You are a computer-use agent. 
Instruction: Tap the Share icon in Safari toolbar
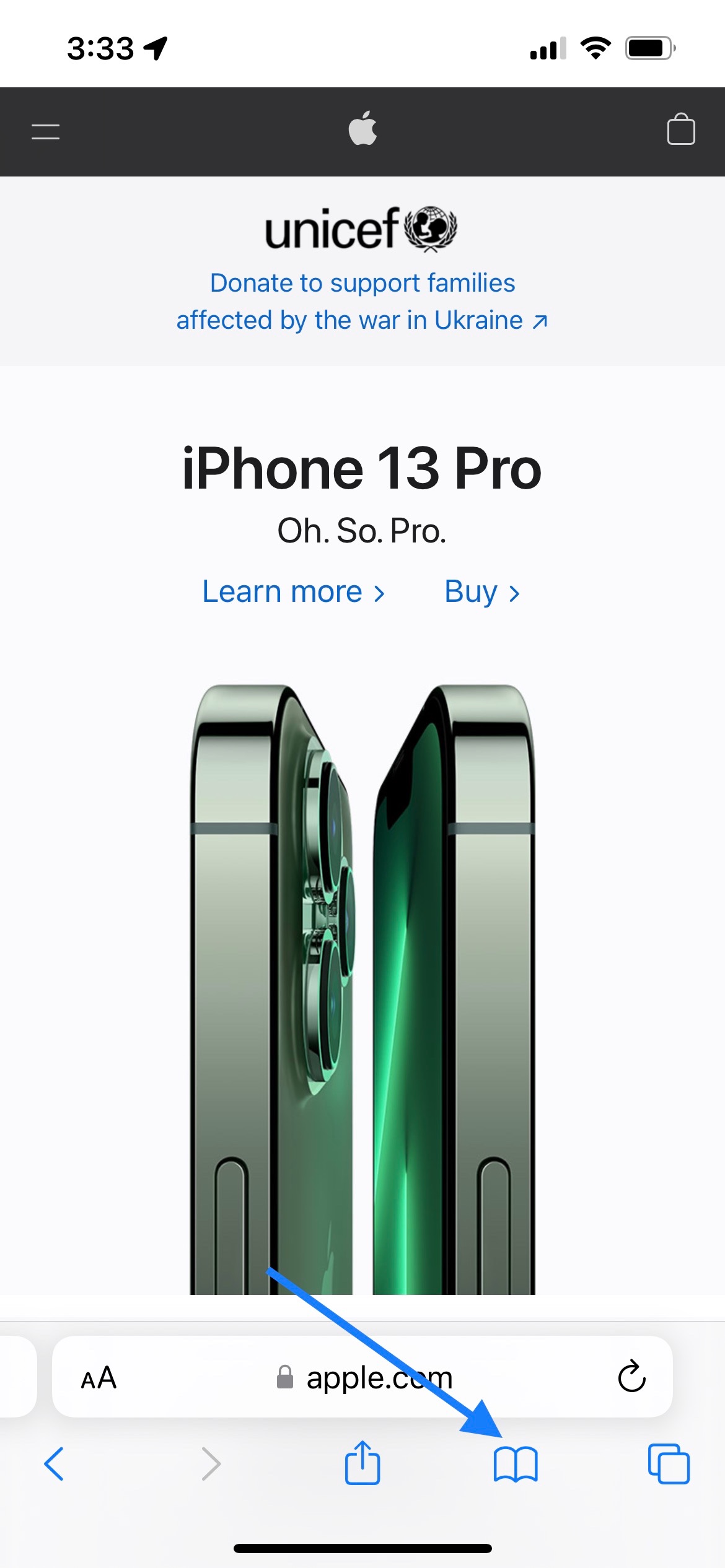pos(362,1462)
